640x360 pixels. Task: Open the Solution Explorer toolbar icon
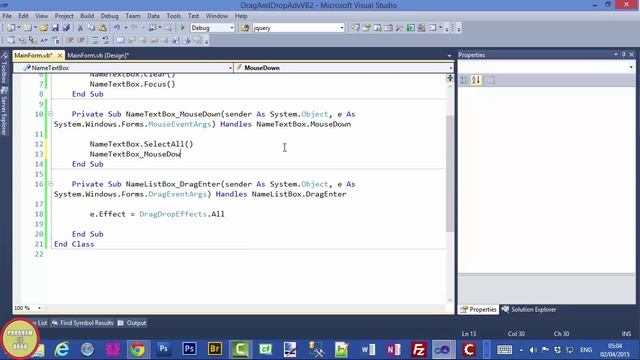tap(356, 28)
